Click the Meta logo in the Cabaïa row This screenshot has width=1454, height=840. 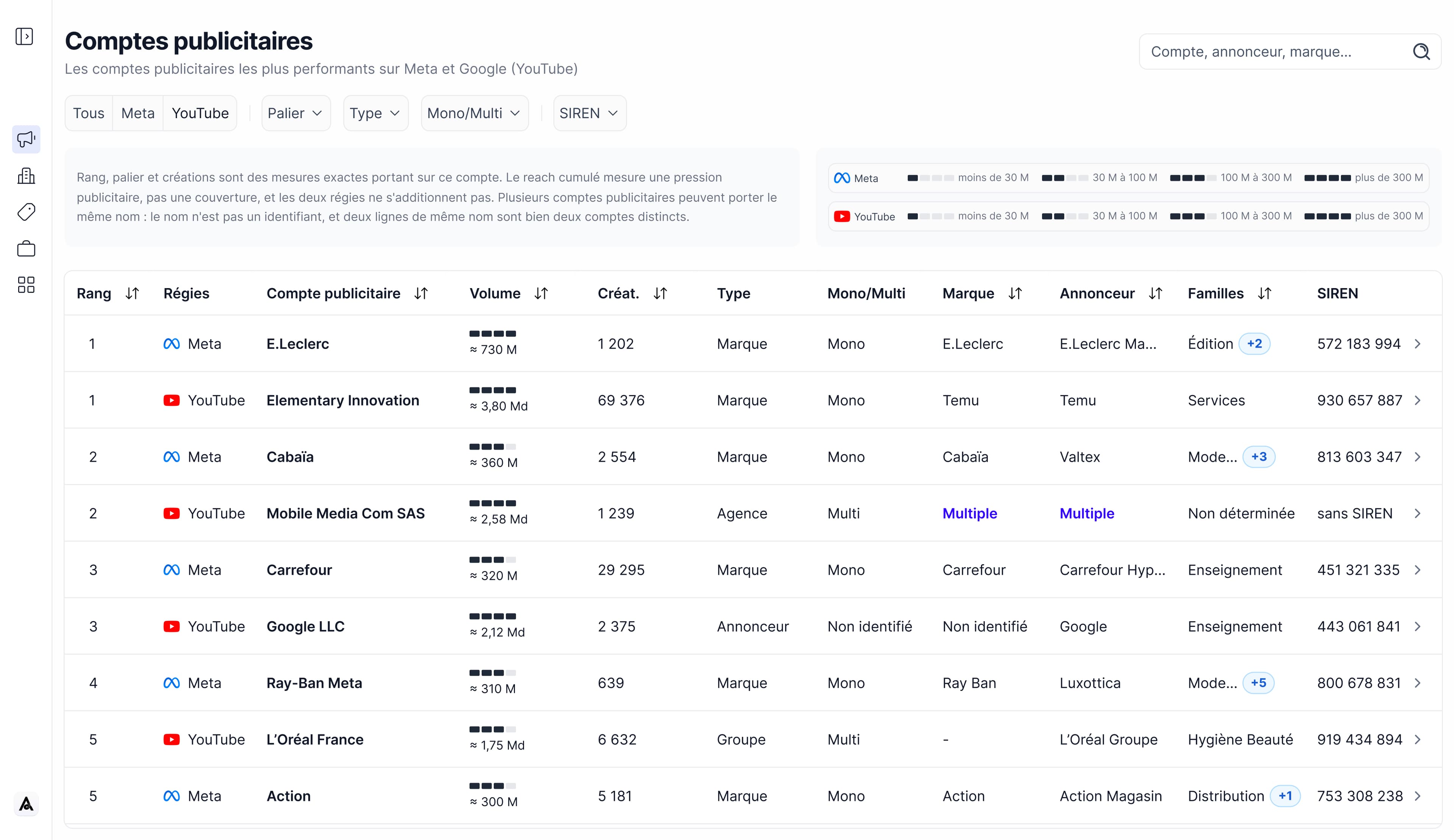172,457
